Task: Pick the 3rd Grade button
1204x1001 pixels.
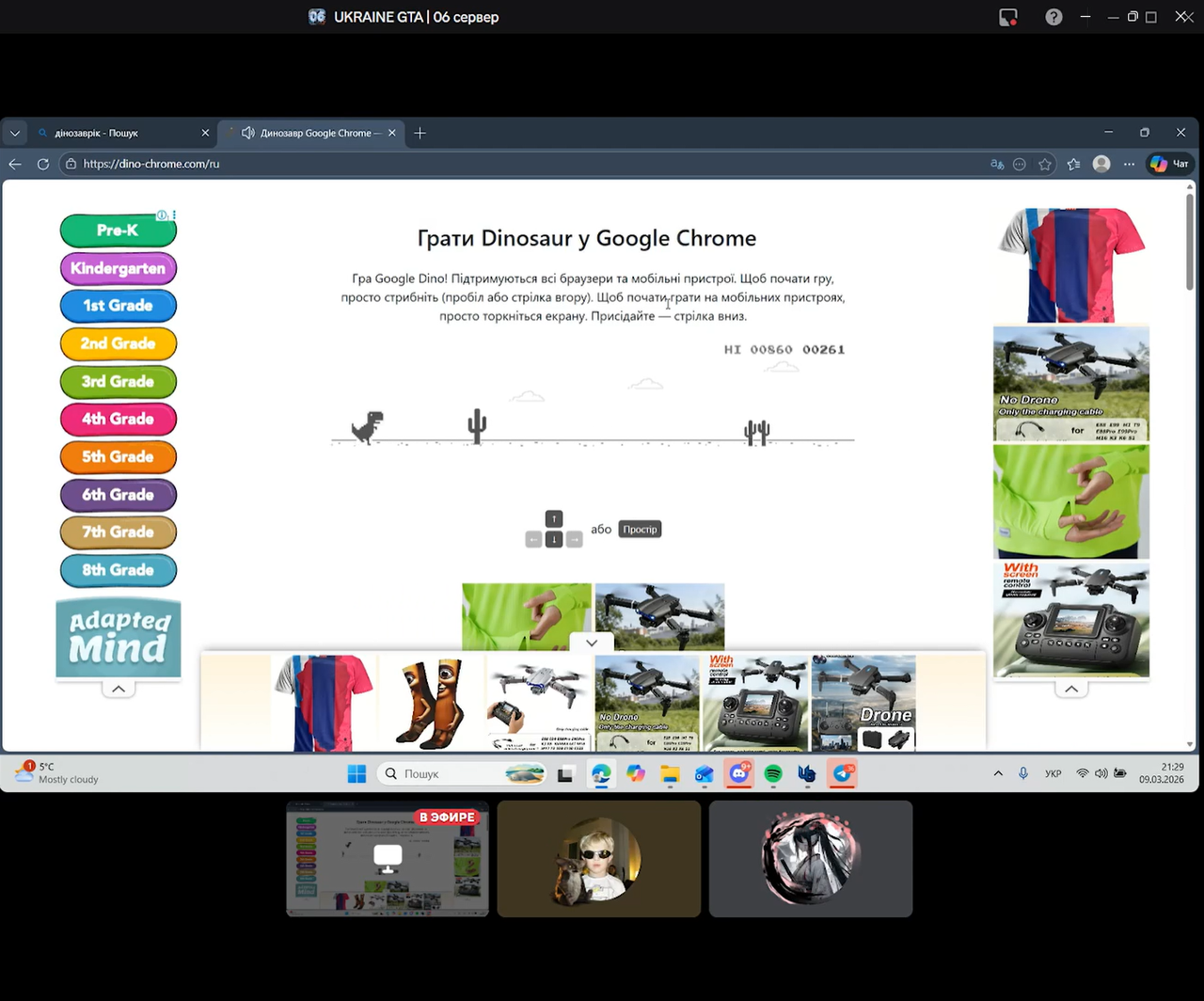Action: (x=119, y=381)
